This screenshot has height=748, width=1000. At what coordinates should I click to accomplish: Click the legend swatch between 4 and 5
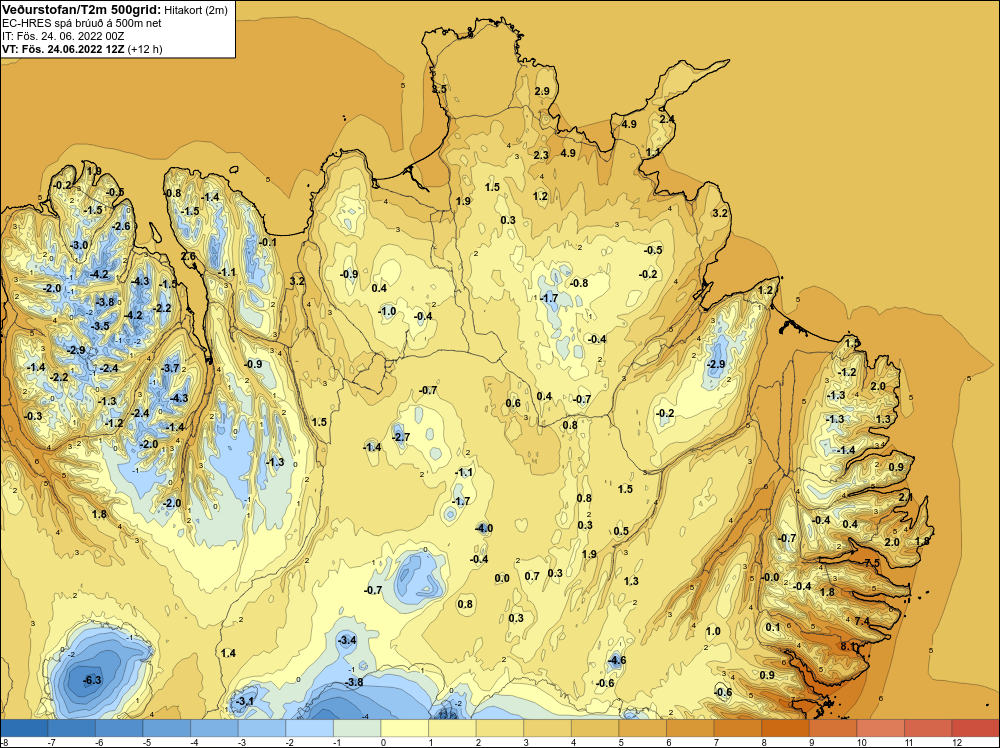594,728
